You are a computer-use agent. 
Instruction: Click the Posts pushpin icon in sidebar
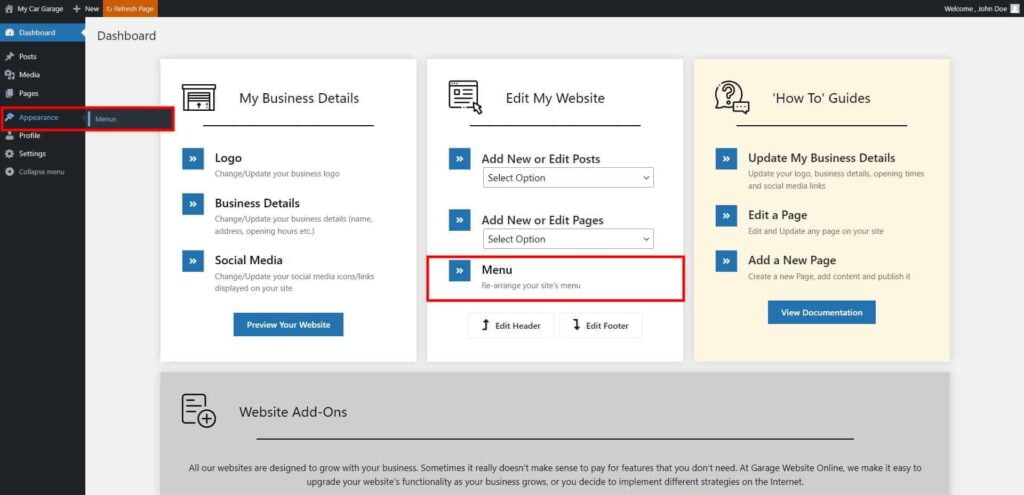(9, 57)
